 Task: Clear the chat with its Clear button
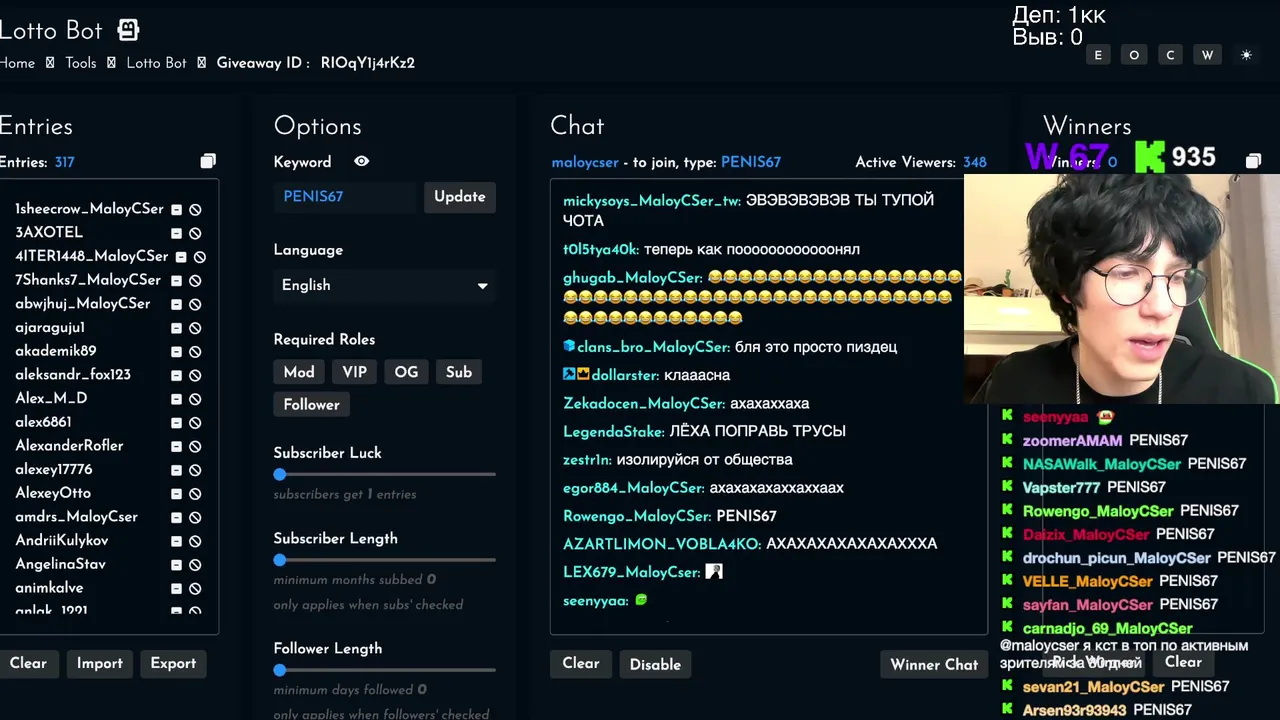point(581,664)
